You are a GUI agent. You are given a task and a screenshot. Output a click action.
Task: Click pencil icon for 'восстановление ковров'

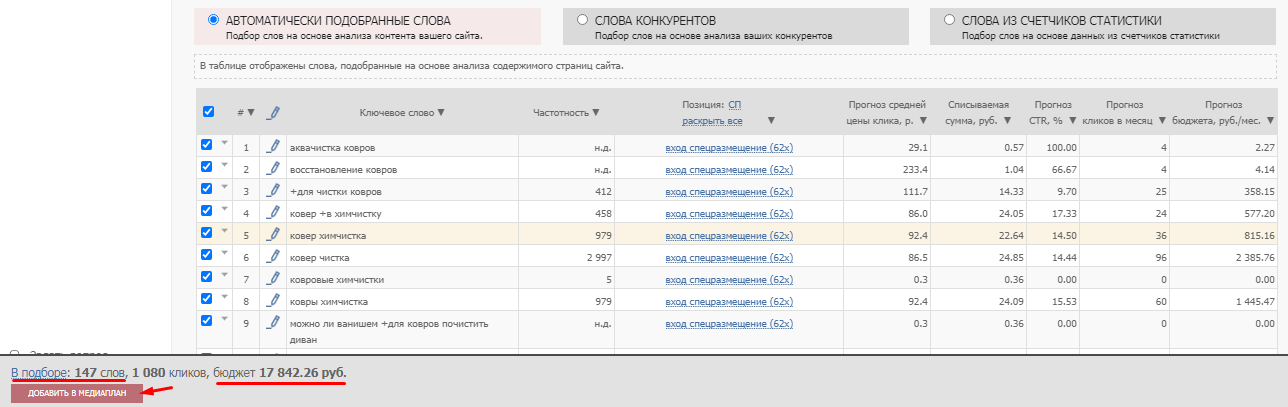click(x=273, y=169)
